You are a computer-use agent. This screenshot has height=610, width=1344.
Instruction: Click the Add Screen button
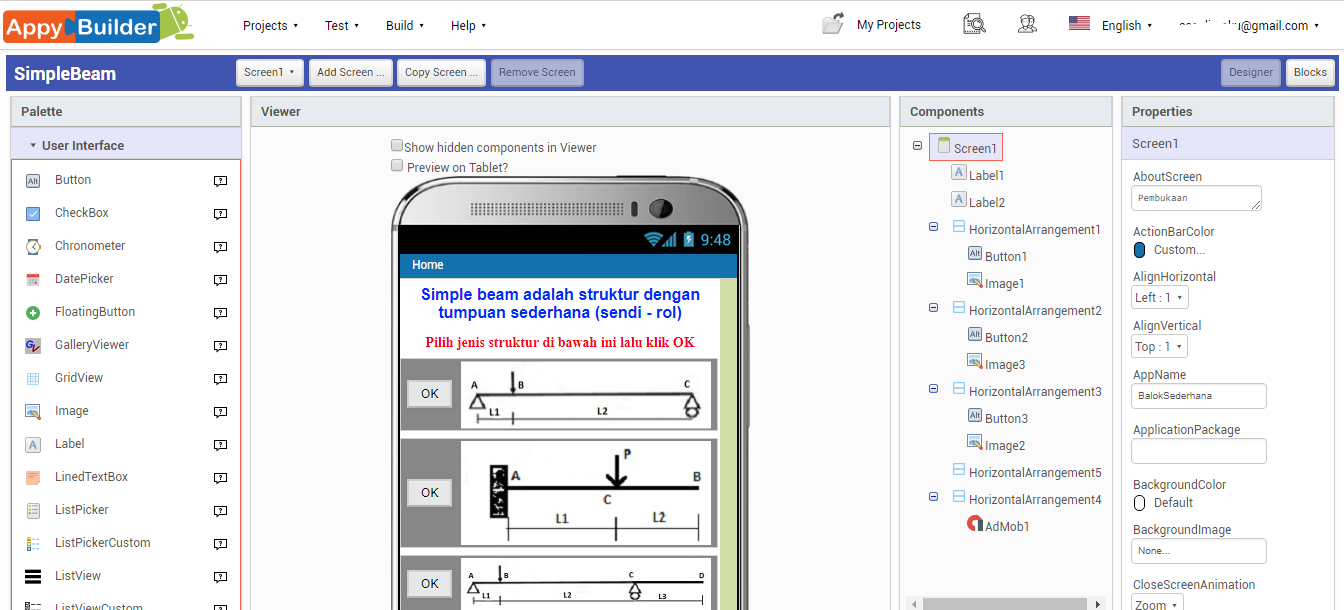pos(350,72)
